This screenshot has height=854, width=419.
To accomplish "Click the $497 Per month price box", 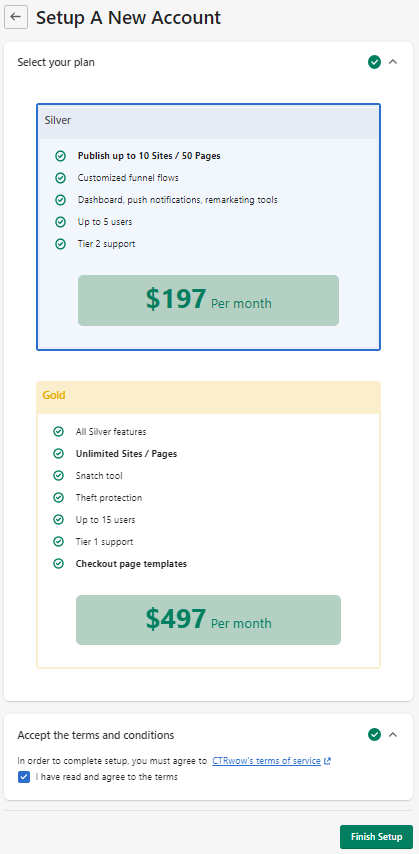I will (208, 620).
